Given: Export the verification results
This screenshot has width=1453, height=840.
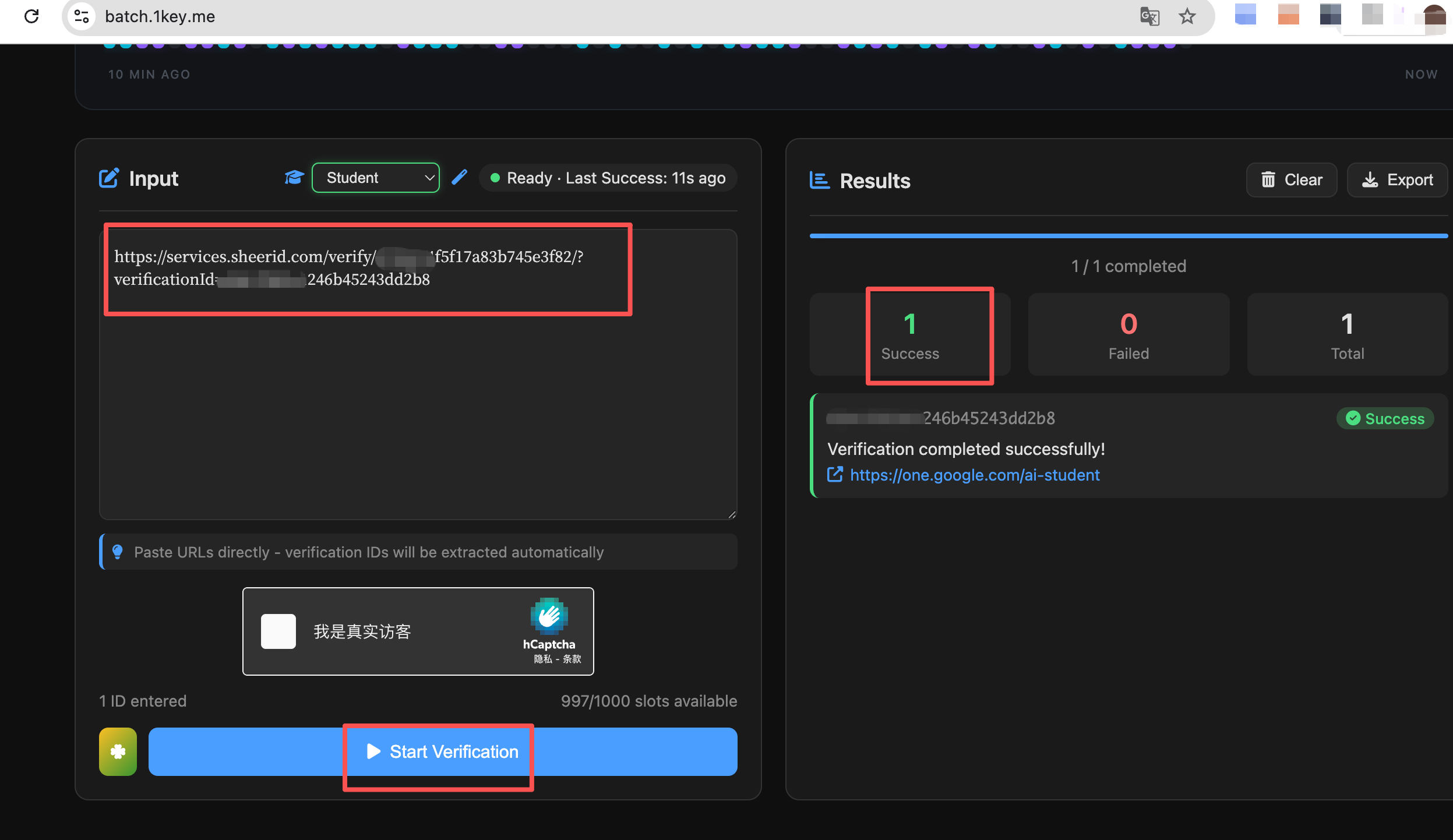Looking at the screenshot, I should 1397,180.
